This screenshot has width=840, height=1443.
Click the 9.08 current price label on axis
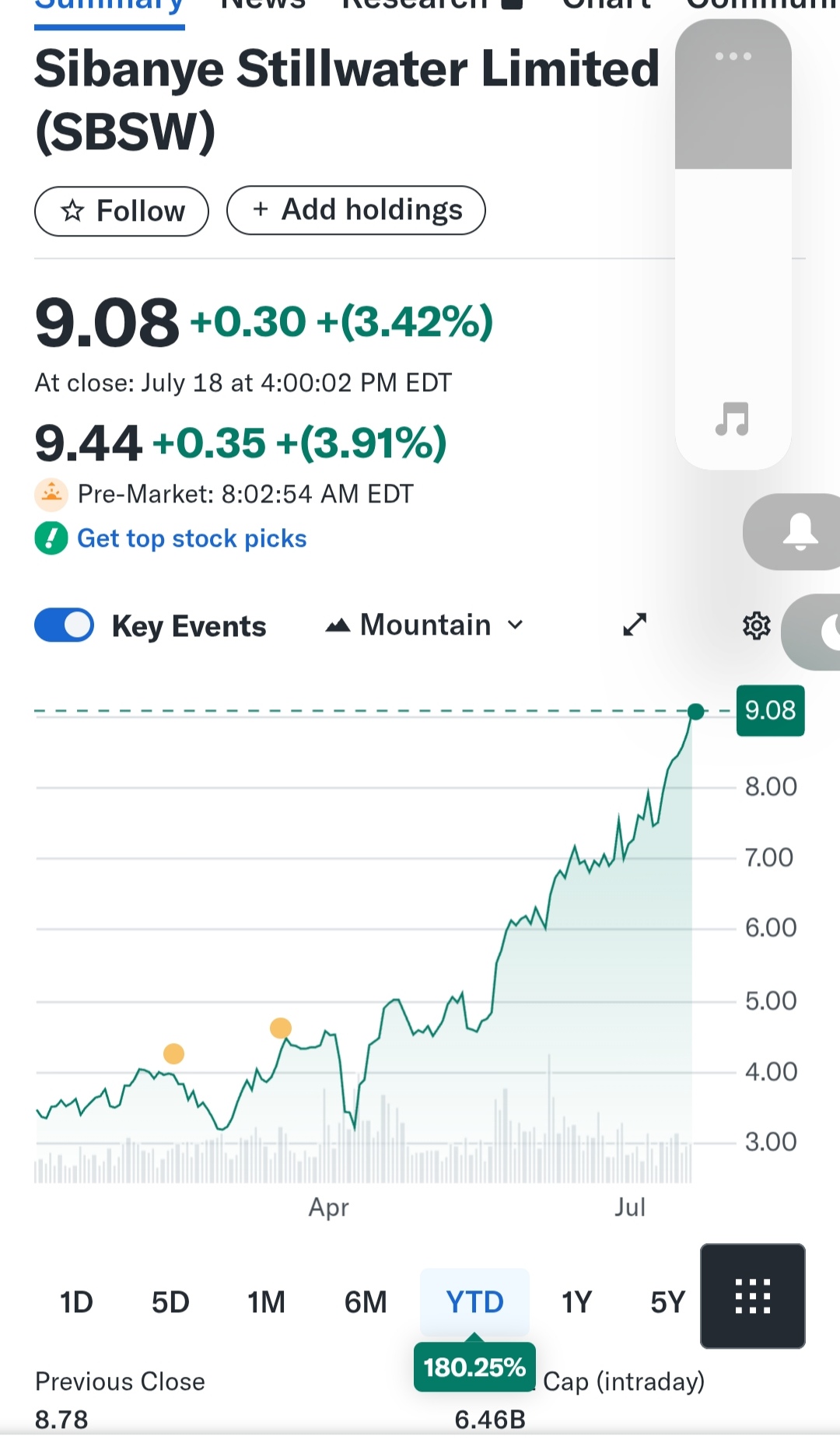[770, 710]
